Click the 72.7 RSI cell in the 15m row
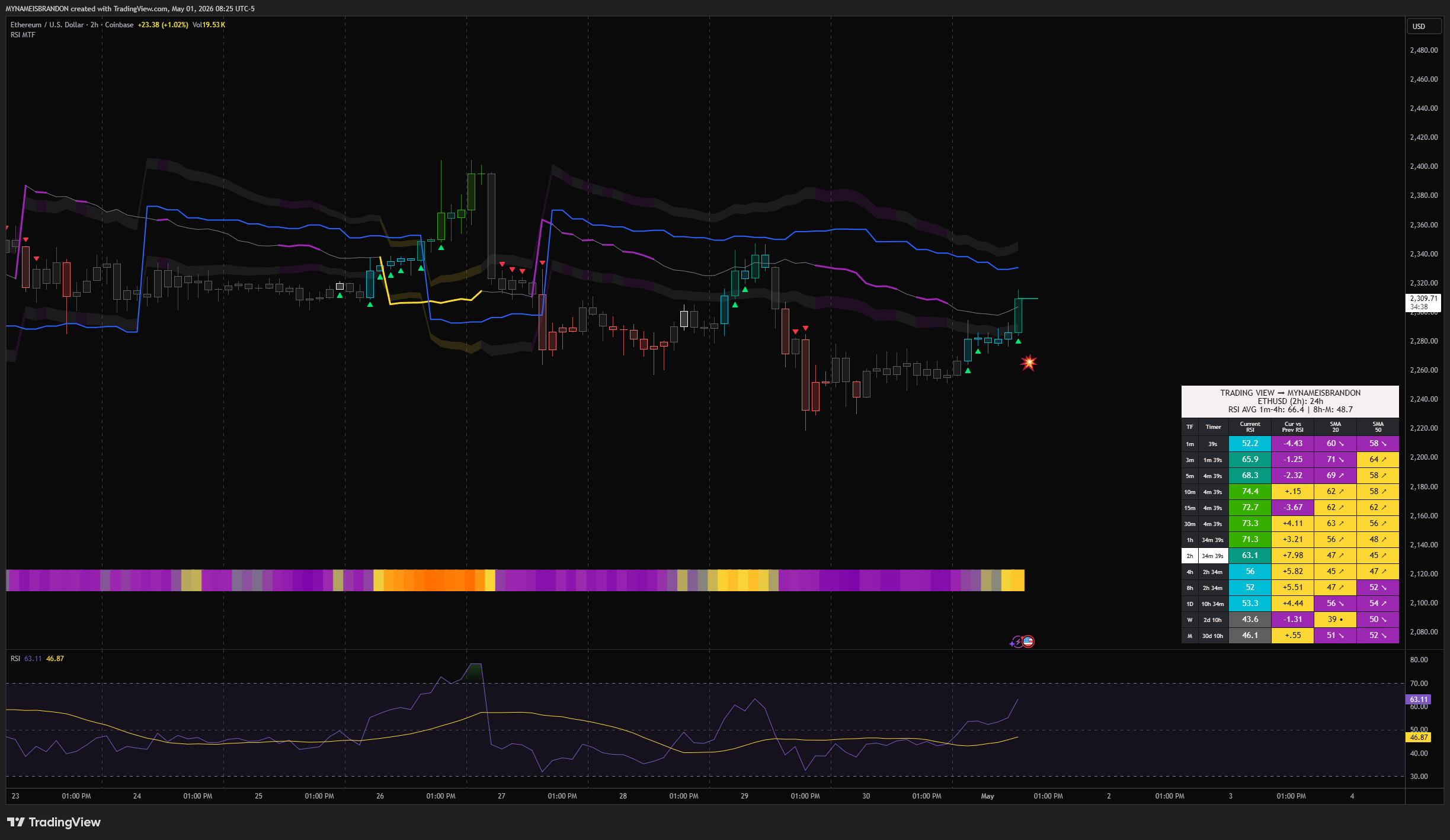Image resolution: width=1450 pixels, height=840 pixels. 1250,508
